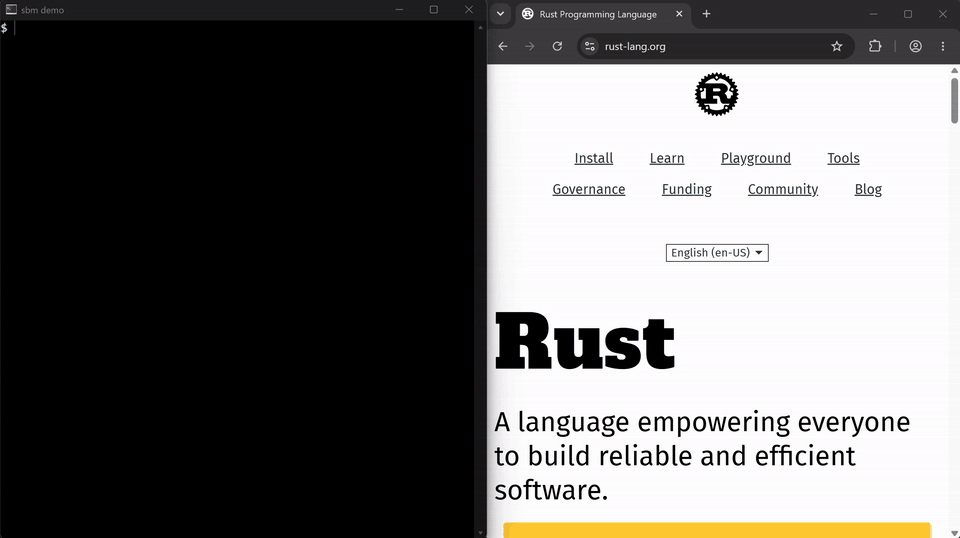View site information icon in address bar
Image resolution: width=960 pixels, height=538 pixels.
[x=590, y=47]
